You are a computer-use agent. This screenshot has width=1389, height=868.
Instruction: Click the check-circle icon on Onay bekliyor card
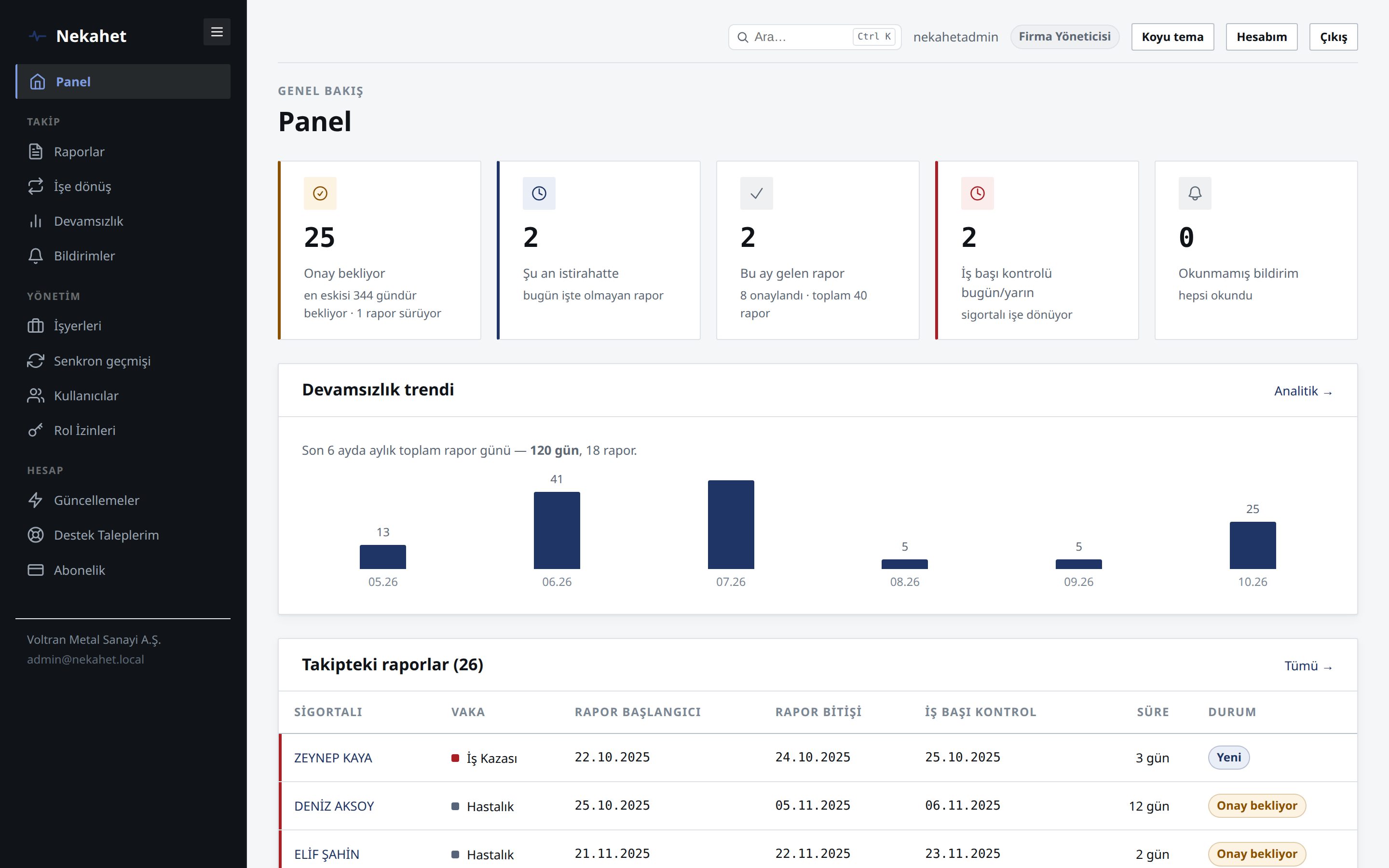[320, 193]
